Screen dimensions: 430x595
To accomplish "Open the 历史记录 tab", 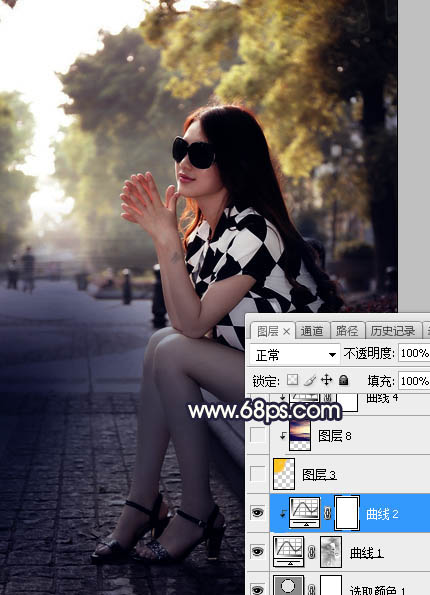I will pos(393,331).
